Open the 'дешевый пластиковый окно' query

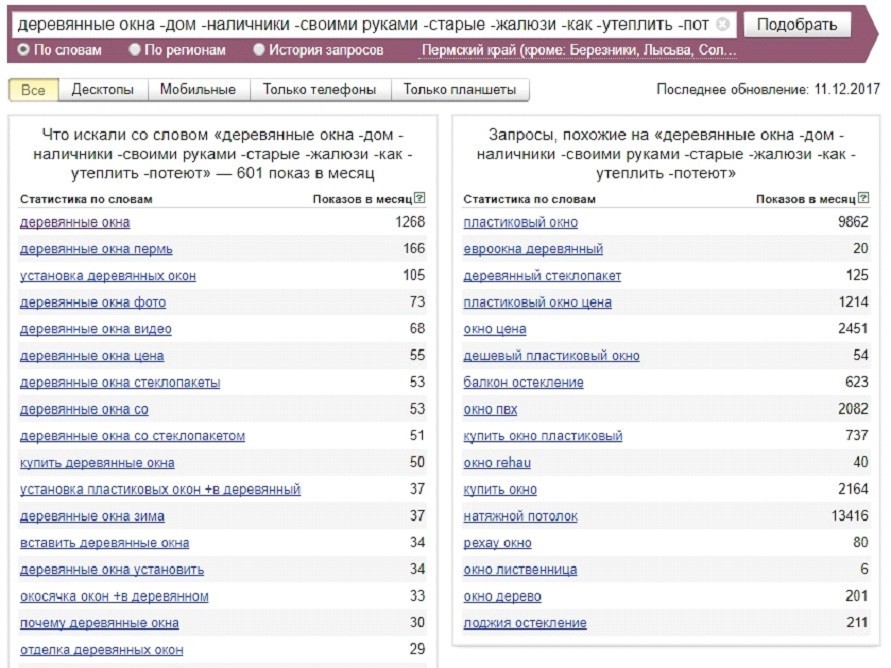pos(551,356)
